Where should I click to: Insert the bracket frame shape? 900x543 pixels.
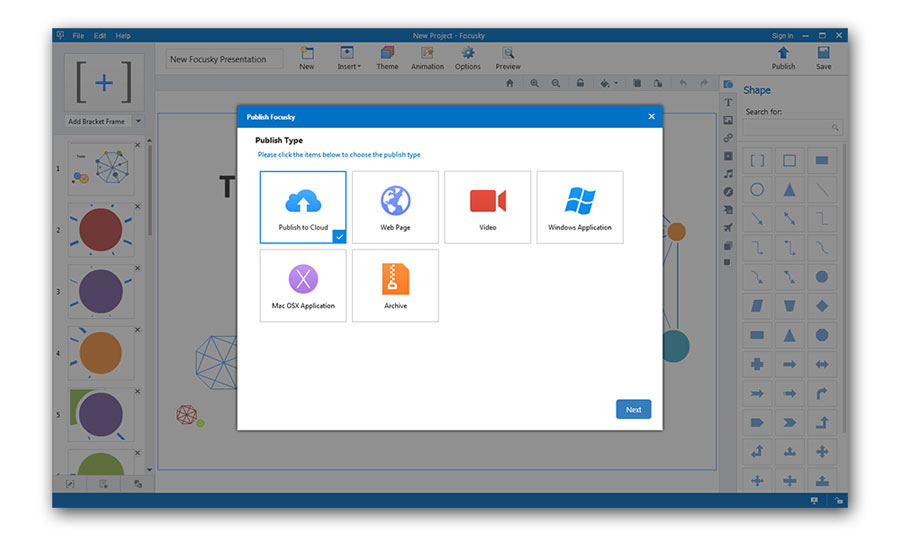(757, 161)
